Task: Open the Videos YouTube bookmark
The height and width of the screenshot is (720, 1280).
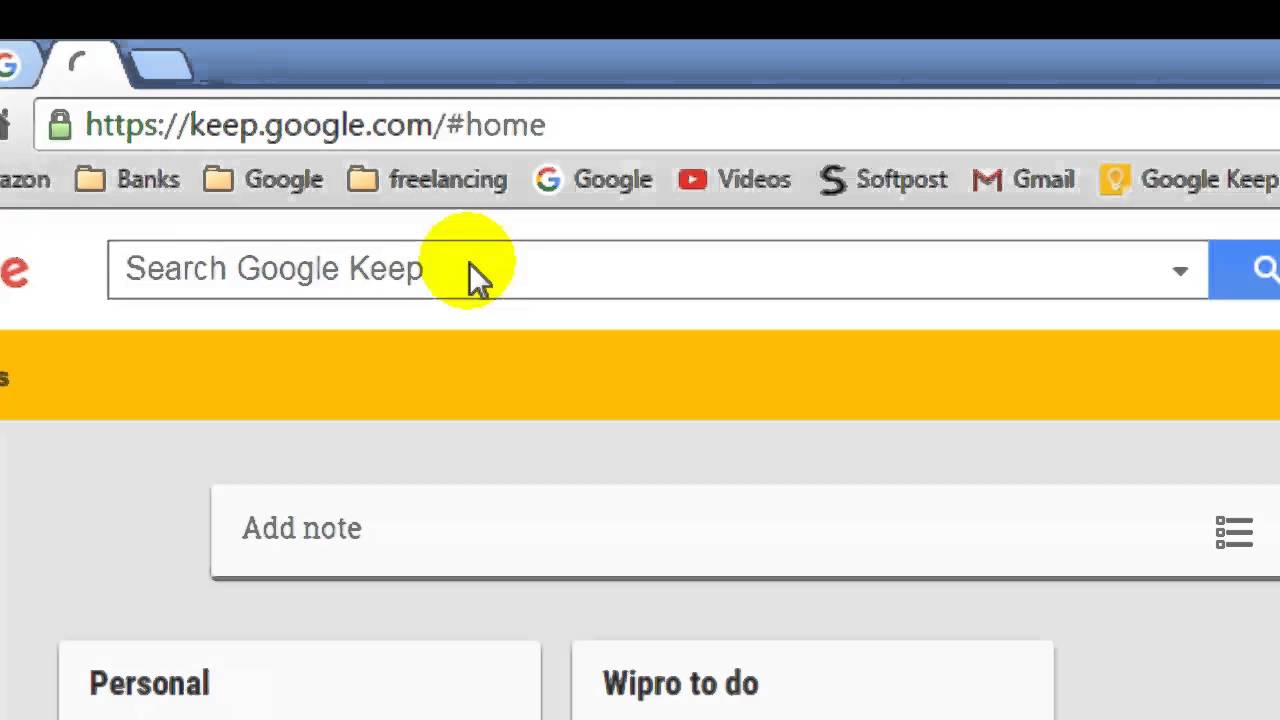Action: click(x=734, y=180)
